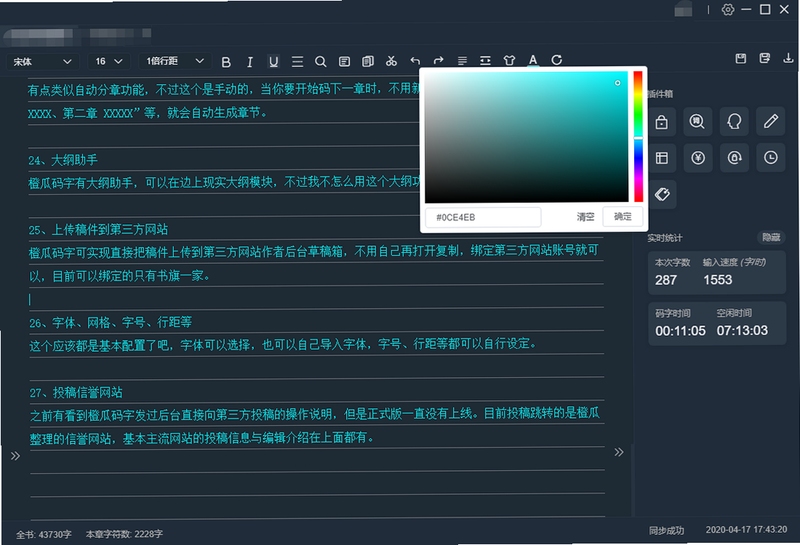800x545 pixels.
Task: Click the 本章字符数: 2228字 status text
Action: click(124, 534)
